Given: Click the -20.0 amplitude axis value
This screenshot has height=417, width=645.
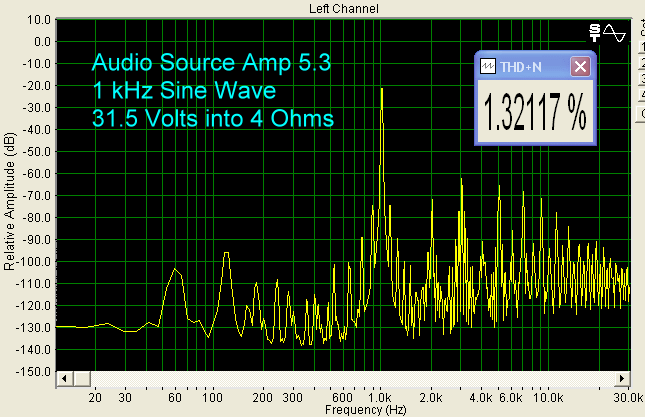Looking at the screenshot, I should 36,86.
